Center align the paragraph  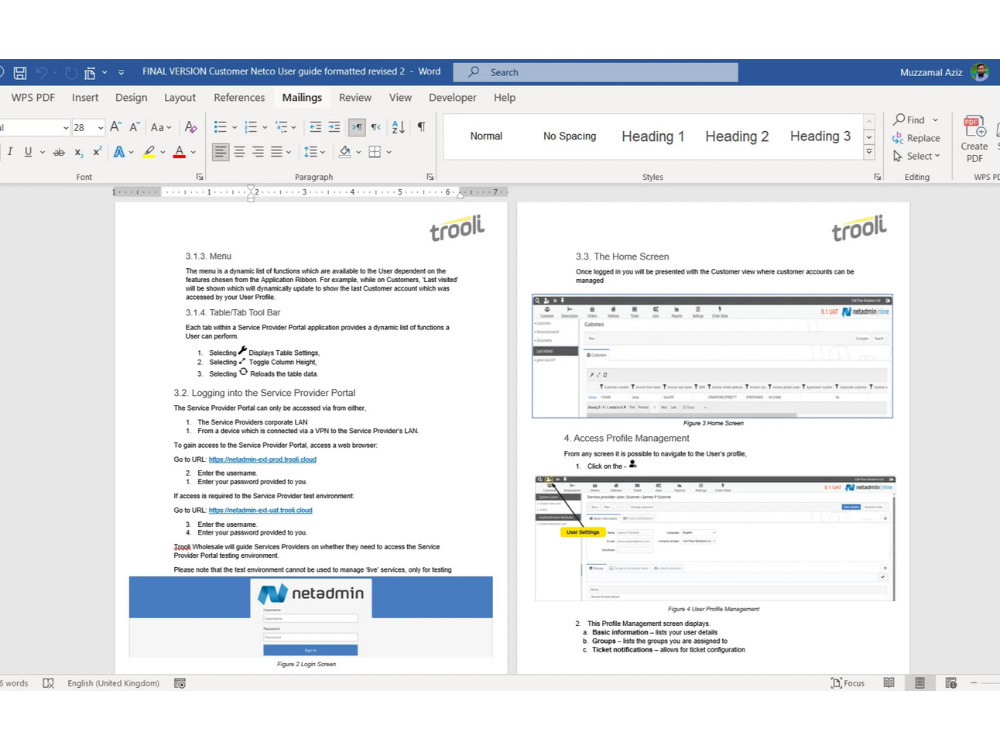coord(239,152)
